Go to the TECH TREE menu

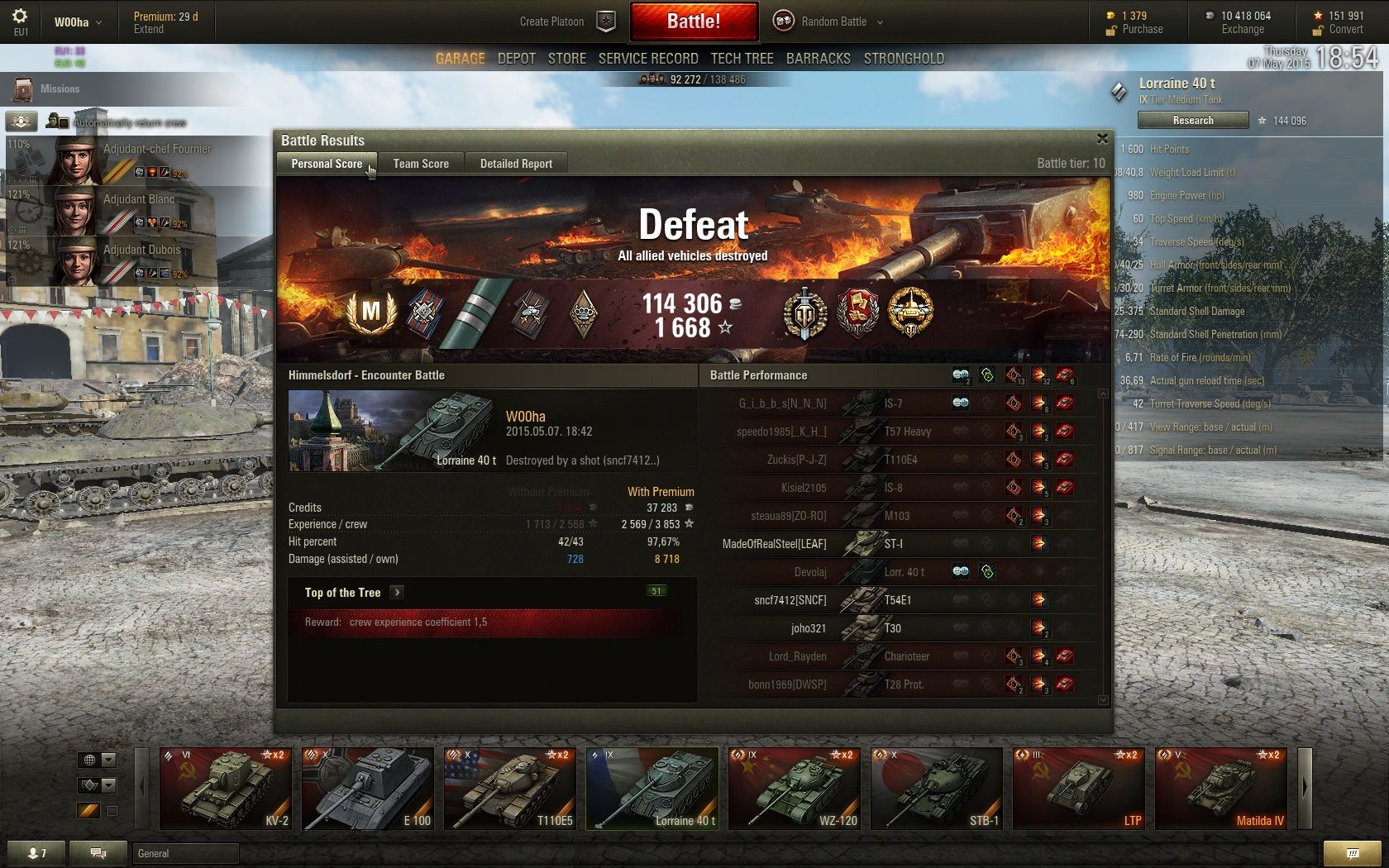(742, 59)
